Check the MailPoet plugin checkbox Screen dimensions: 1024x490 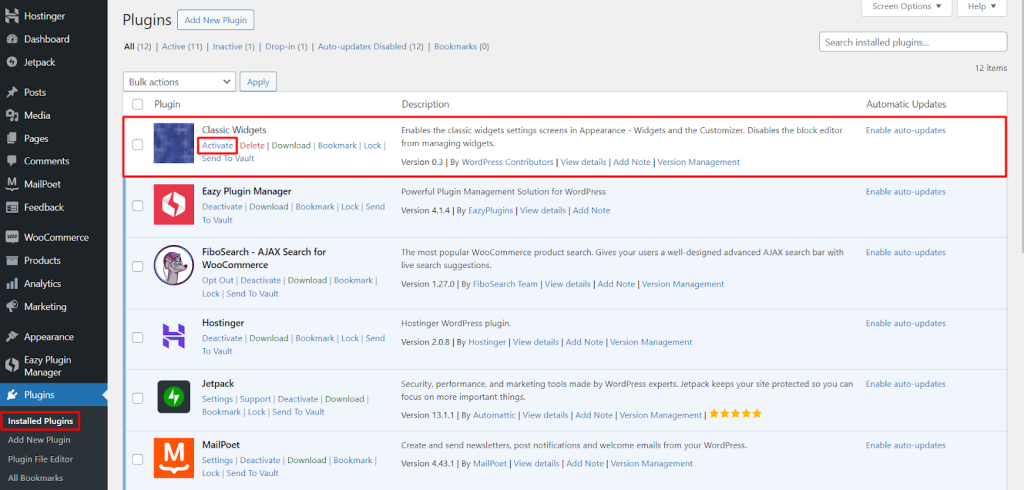tap(138, 459)
